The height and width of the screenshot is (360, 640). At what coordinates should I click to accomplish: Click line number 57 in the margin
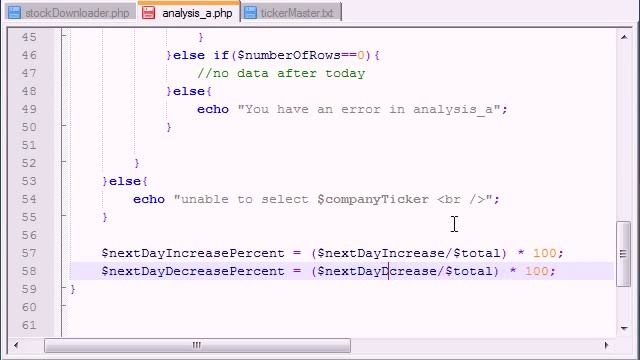29,253
